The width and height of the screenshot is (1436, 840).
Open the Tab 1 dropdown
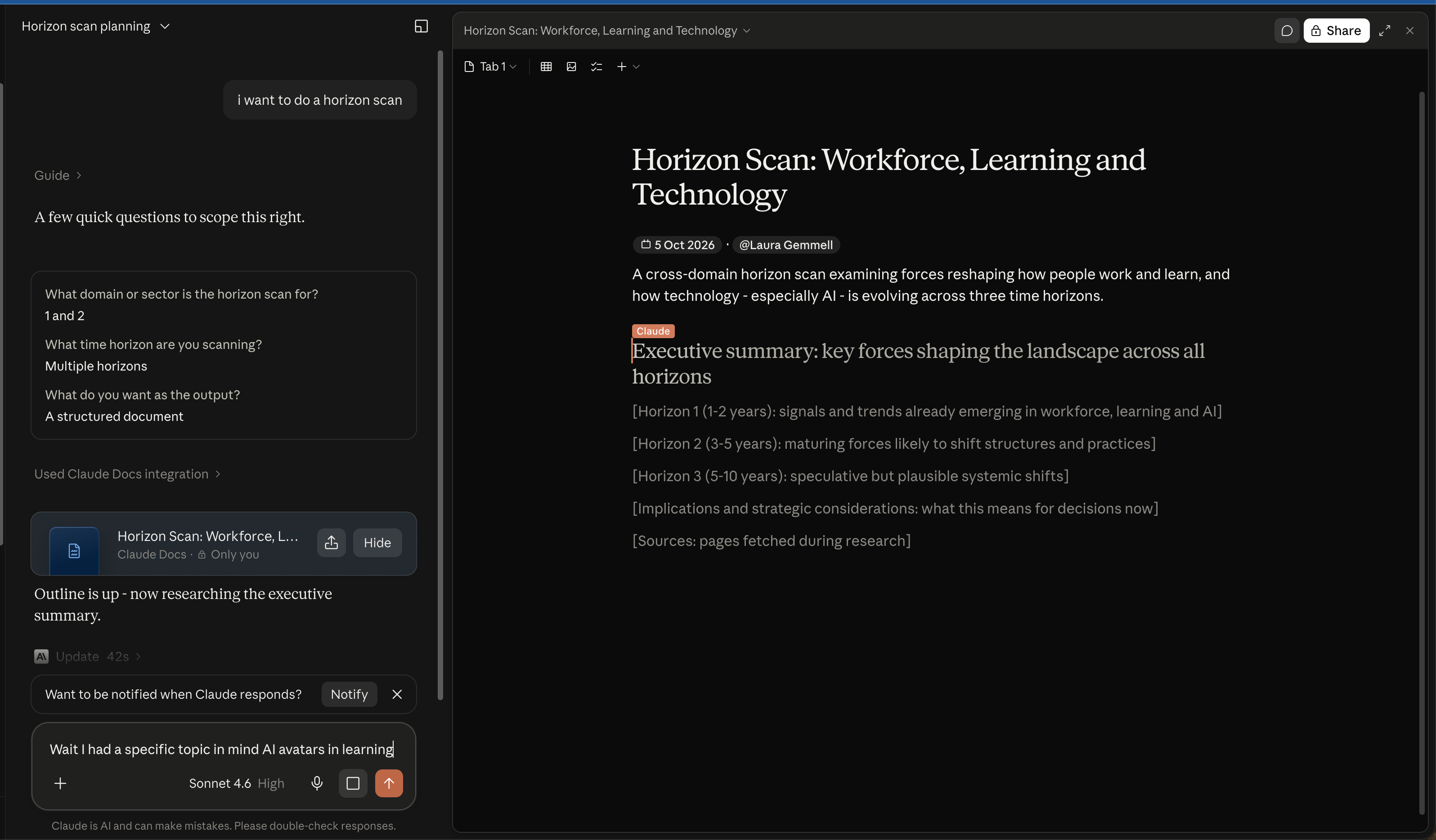[x=491, y=67]
